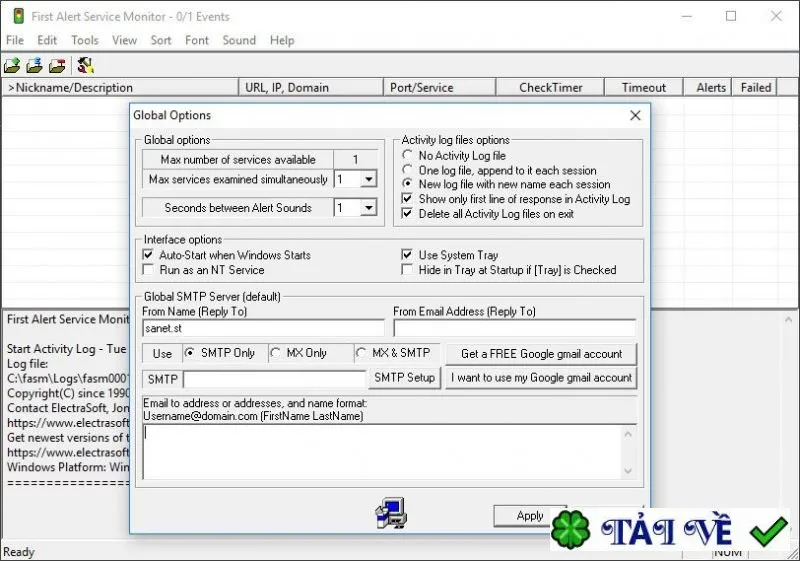Click the computer icon in Global Options dialog

tap(391, 513)
